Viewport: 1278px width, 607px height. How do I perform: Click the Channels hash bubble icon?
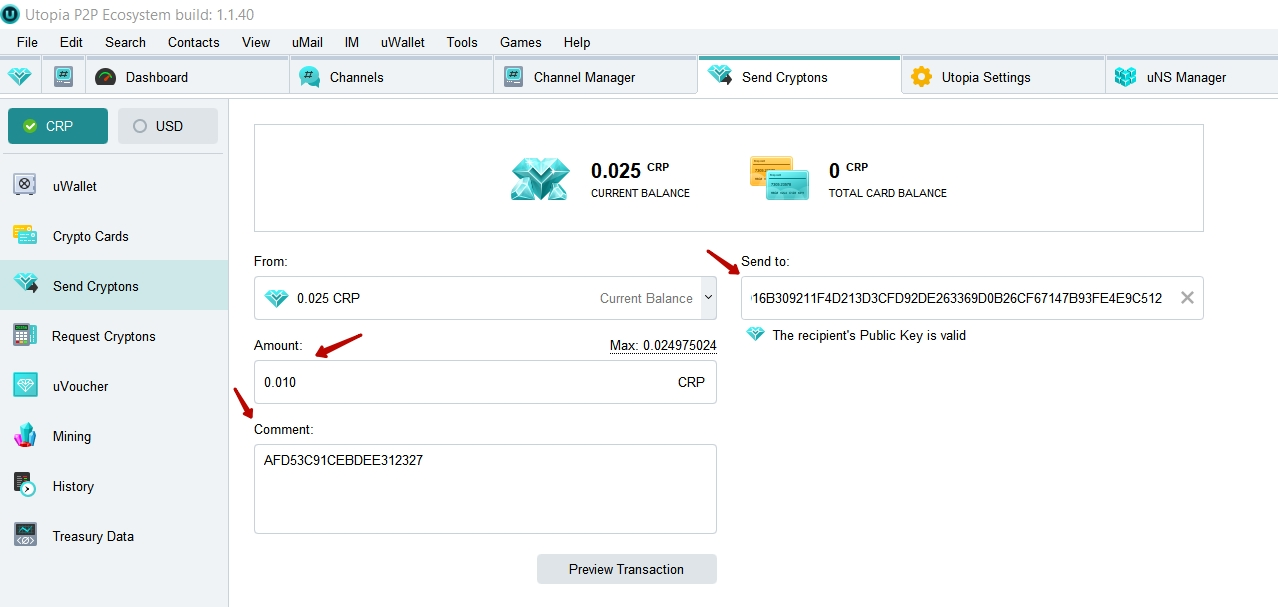(310, 77)
